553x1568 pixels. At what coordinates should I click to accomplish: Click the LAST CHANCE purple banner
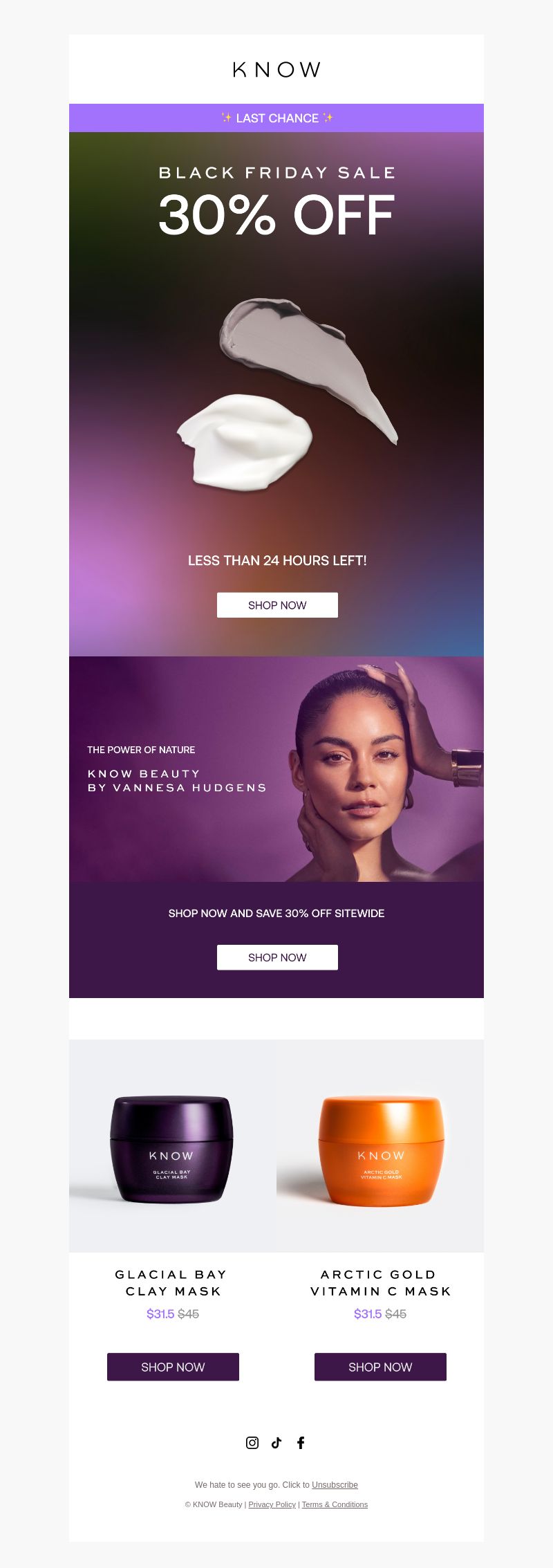coord(276,118)
